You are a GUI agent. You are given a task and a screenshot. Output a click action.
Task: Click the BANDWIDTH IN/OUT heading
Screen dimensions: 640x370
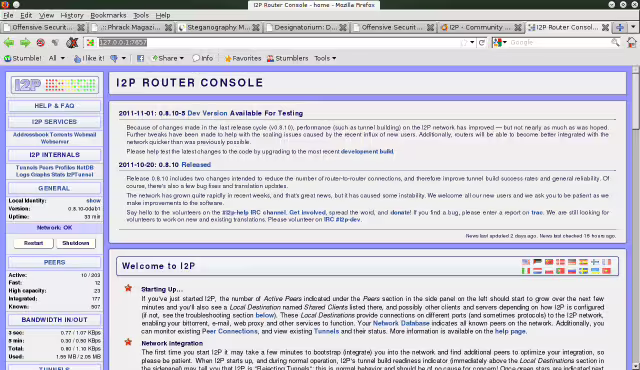pos(54,320)
